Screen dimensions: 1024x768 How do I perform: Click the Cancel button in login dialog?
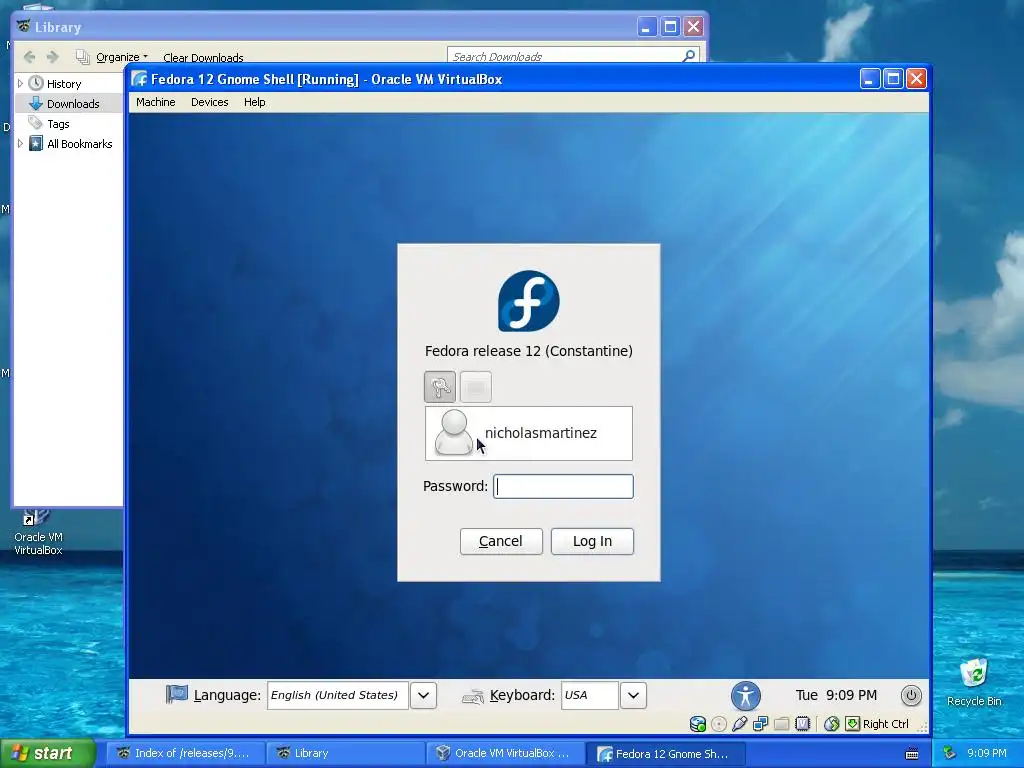(x=501, y=541)
